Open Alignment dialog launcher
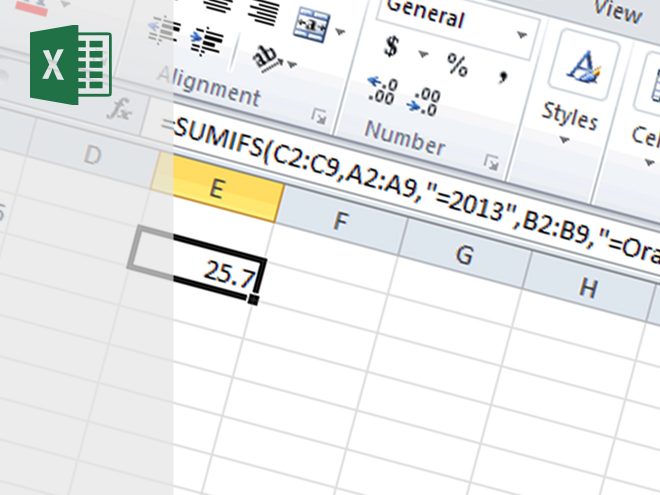Image resolution: width=660 pixels, height=495 pixels. 319,117
